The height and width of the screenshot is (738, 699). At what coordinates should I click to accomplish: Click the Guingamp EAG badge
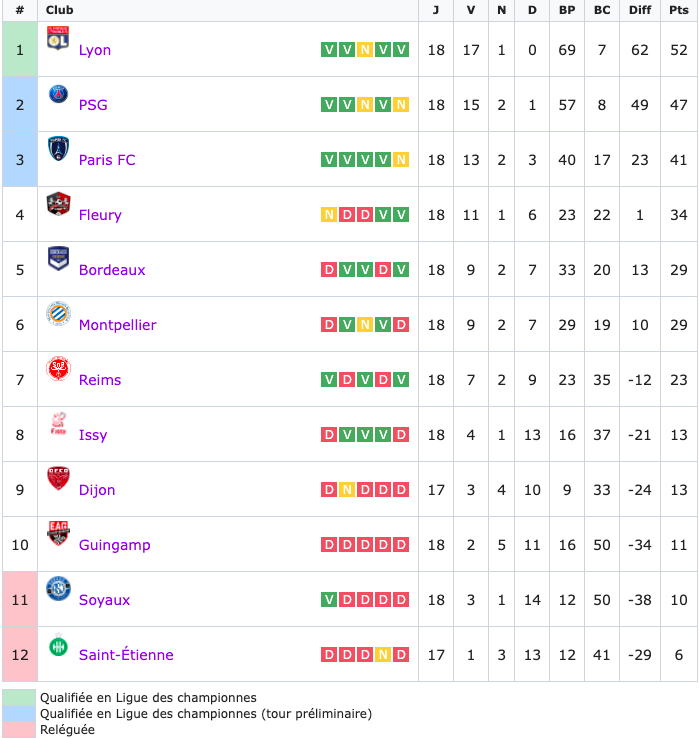point(58,533)
